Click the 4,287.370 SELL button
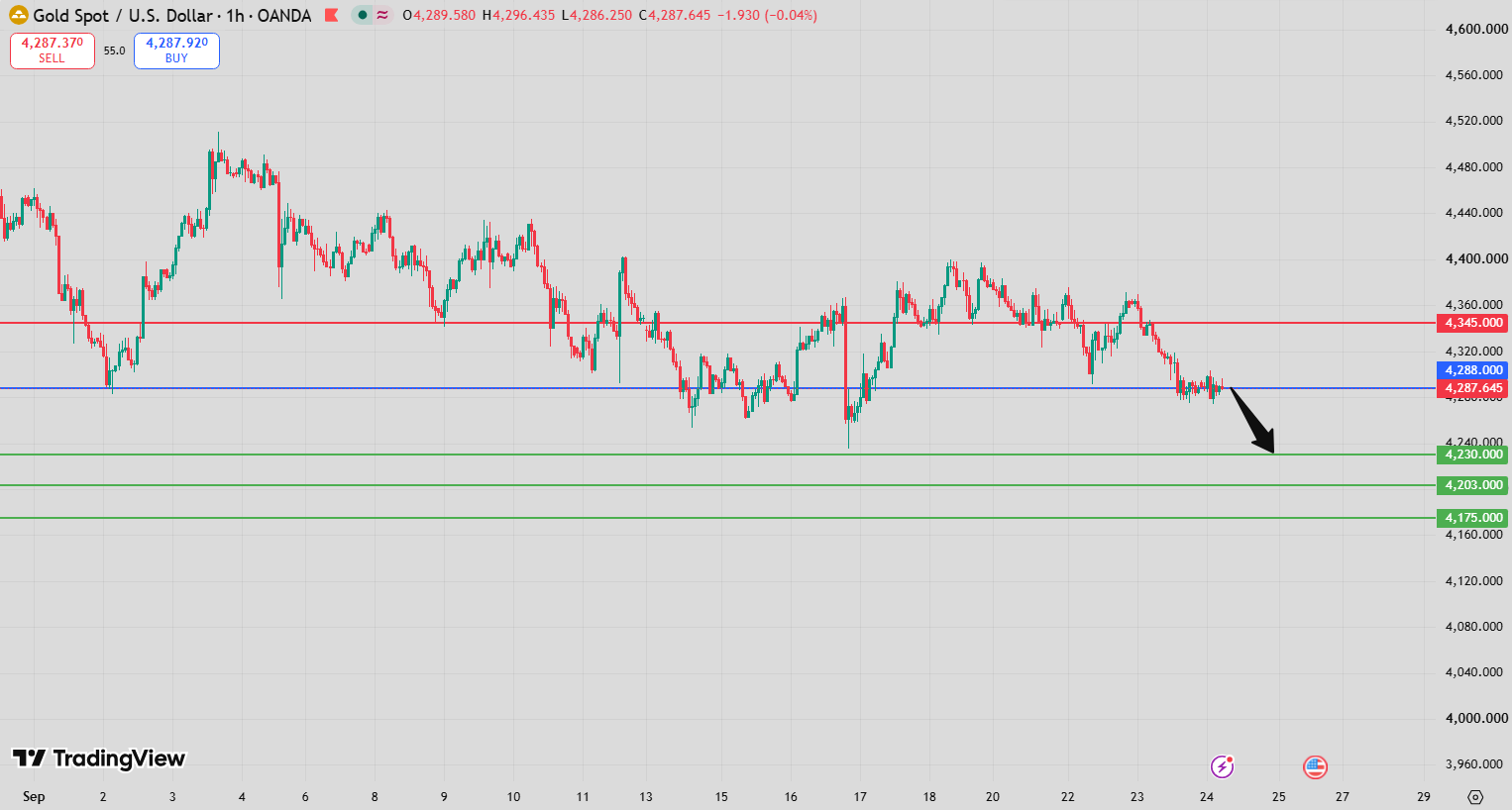The height and width of the screenshot is (810, 1512). (53, 51)
